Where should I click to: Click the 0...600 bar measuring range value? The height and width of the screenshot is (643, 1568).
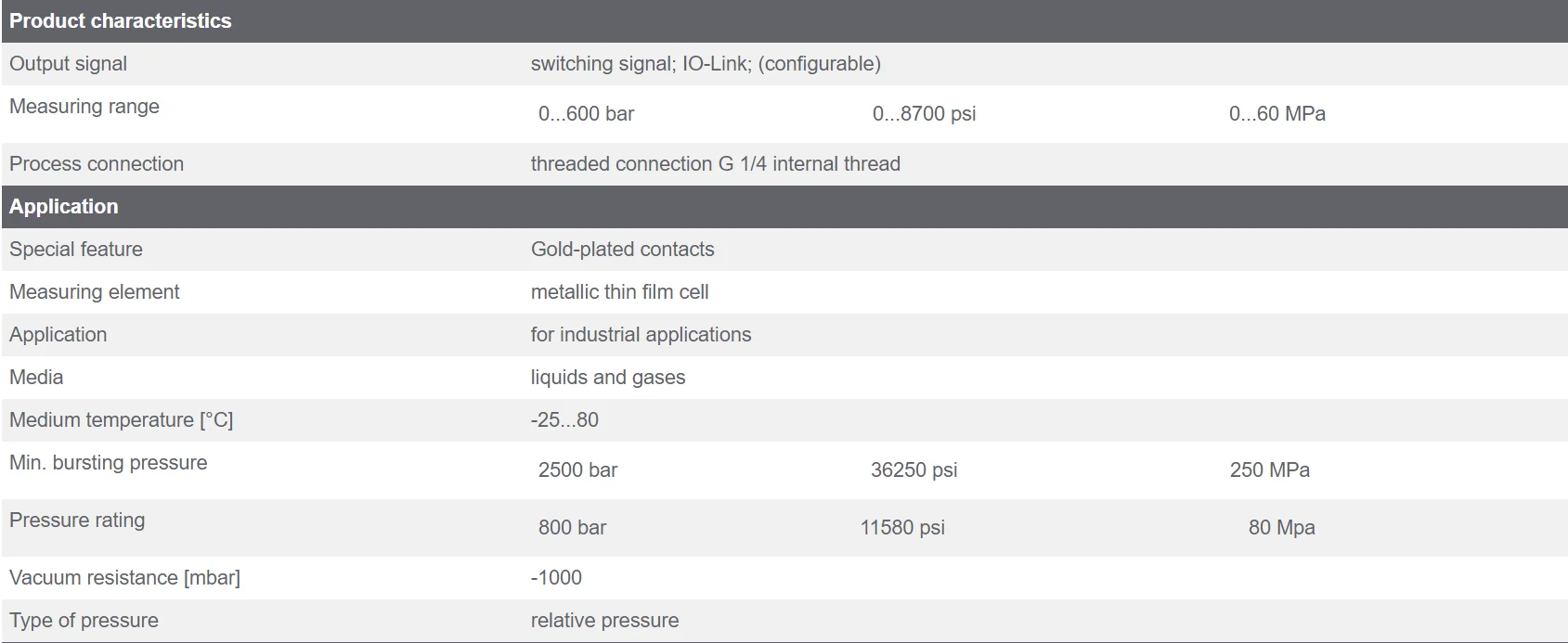586,114
